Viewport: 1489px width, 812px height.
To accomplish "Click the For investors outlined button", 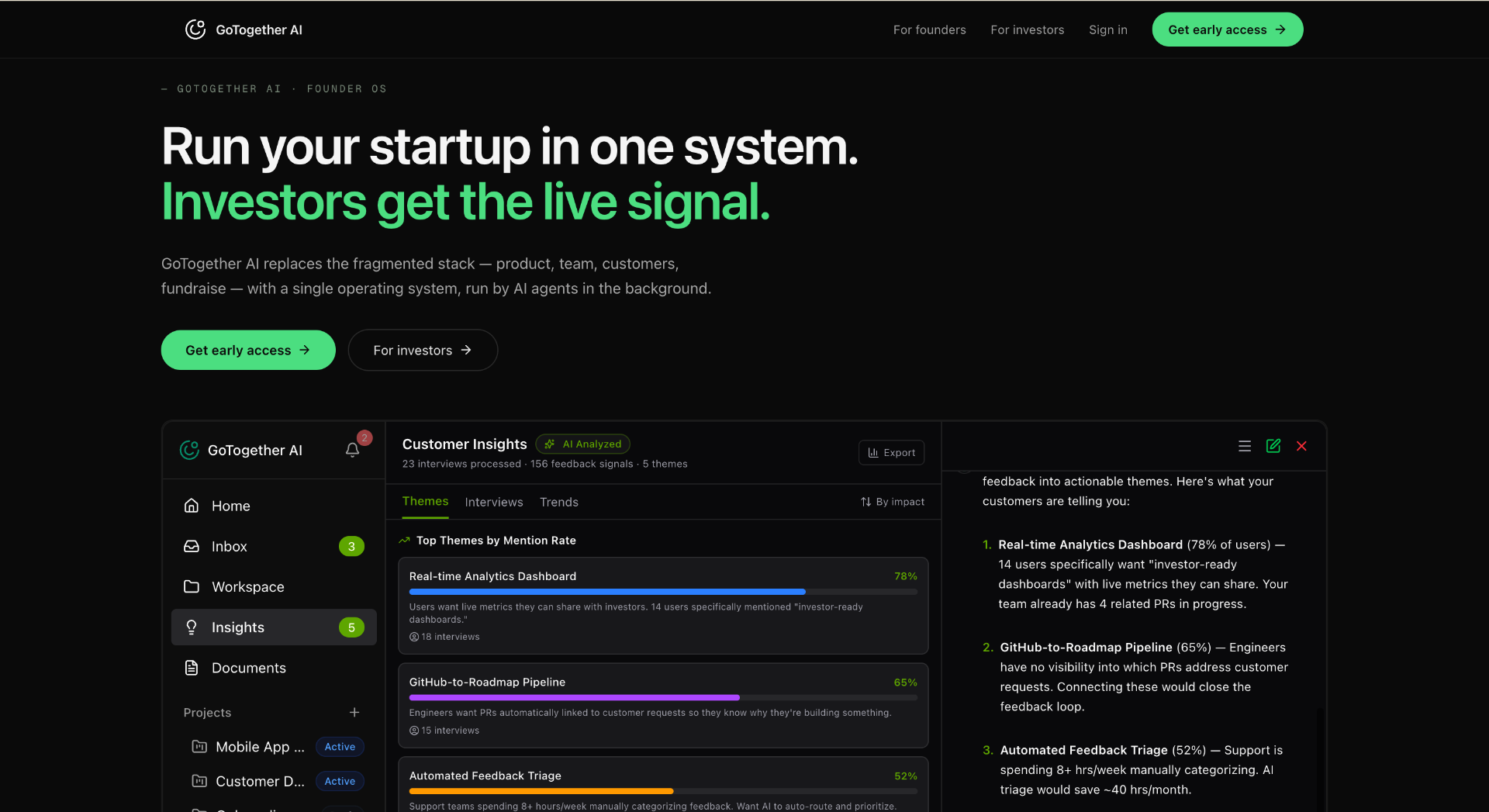I will [423, 350].
